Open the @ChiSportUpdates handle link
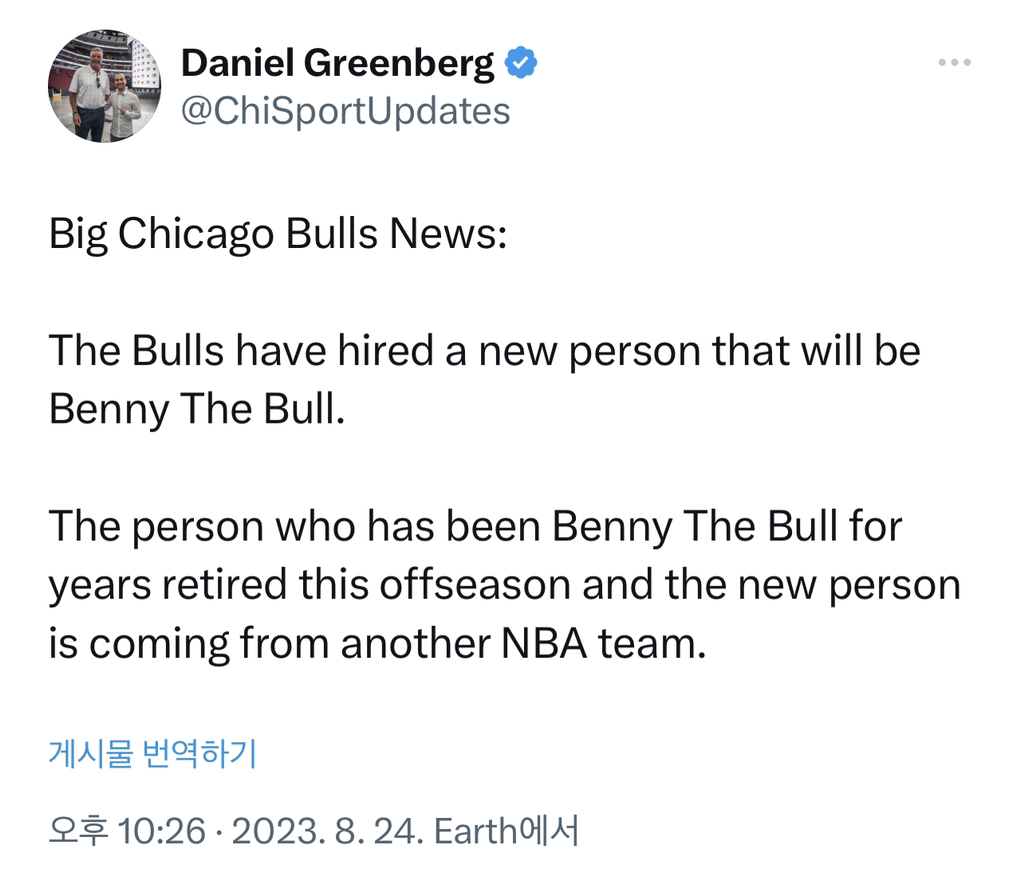The image size is (1024, 872). tap(345, 111)
